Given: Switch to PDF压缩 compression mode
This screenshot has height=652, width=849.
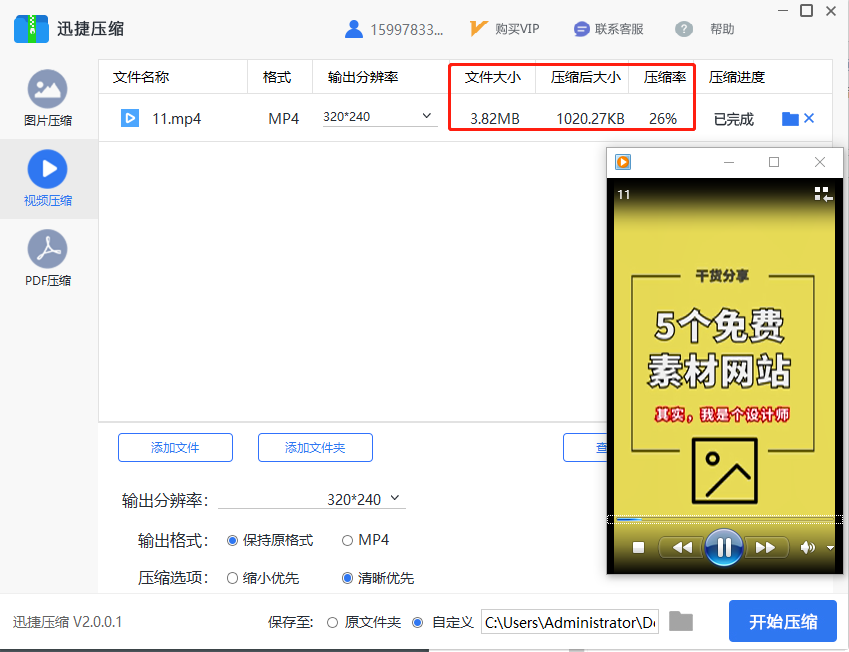Looking at the screenshot, I should (48, 258).
